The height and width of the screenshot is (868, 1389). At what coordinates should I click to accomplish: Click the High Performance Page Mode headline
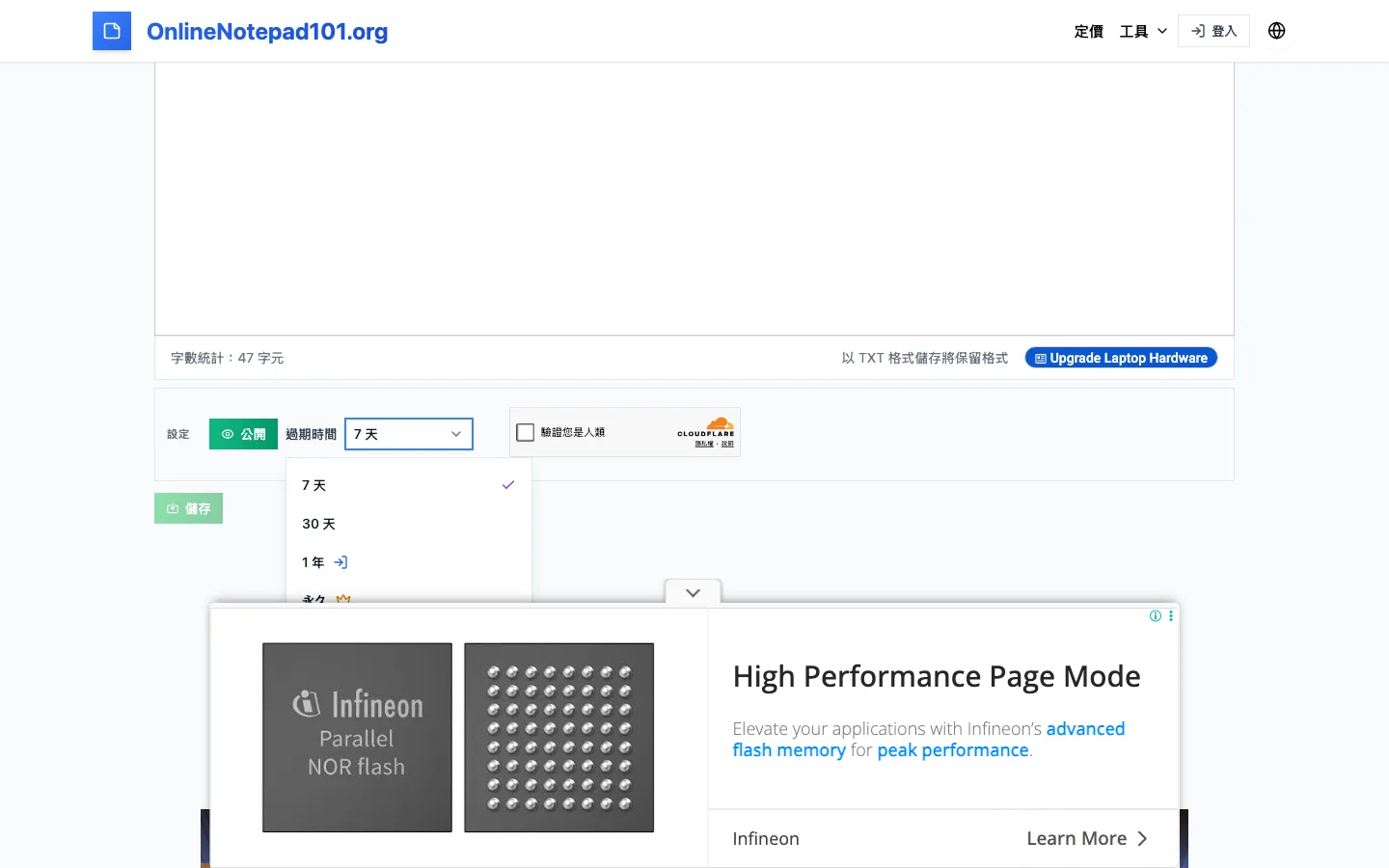[x=937, y=677]
